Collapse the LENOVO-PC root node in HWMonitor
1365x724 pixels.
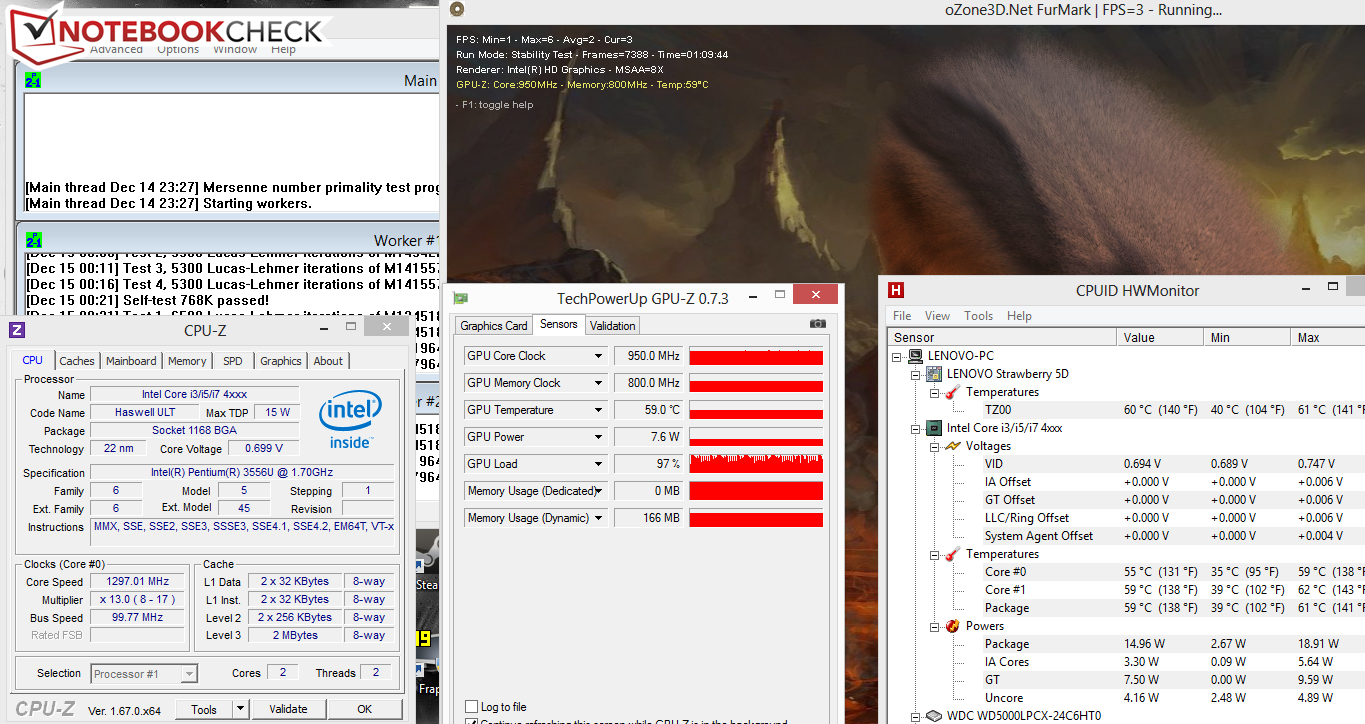point(898,356)
